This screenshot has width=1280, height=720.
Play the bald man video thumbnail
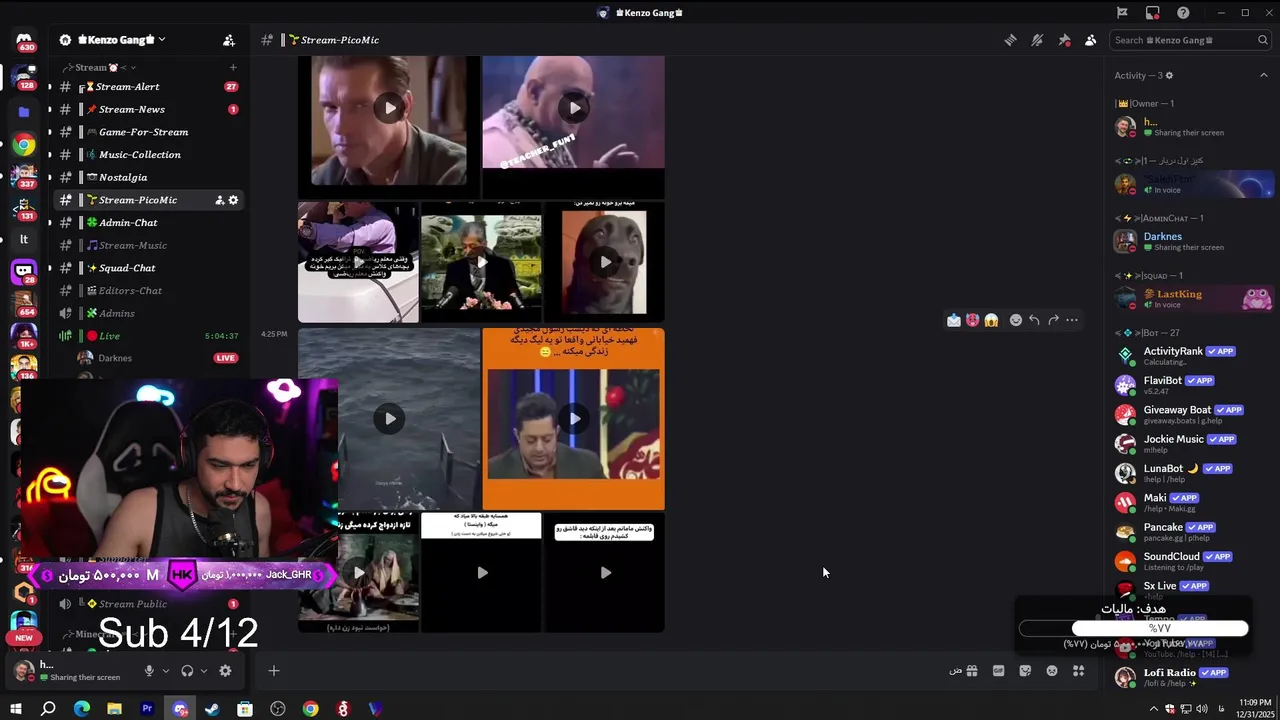(573, 108)
